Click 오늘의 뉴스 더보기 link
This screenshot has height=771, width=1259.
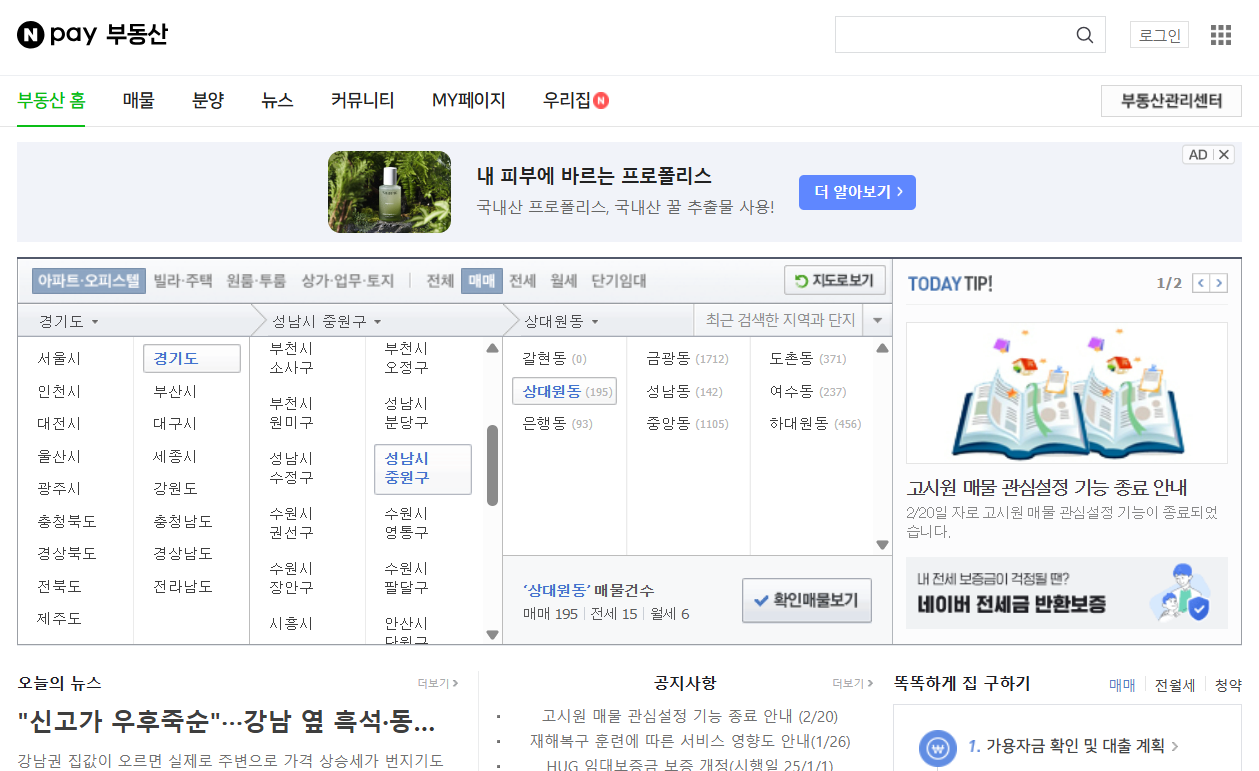[438, 684]
